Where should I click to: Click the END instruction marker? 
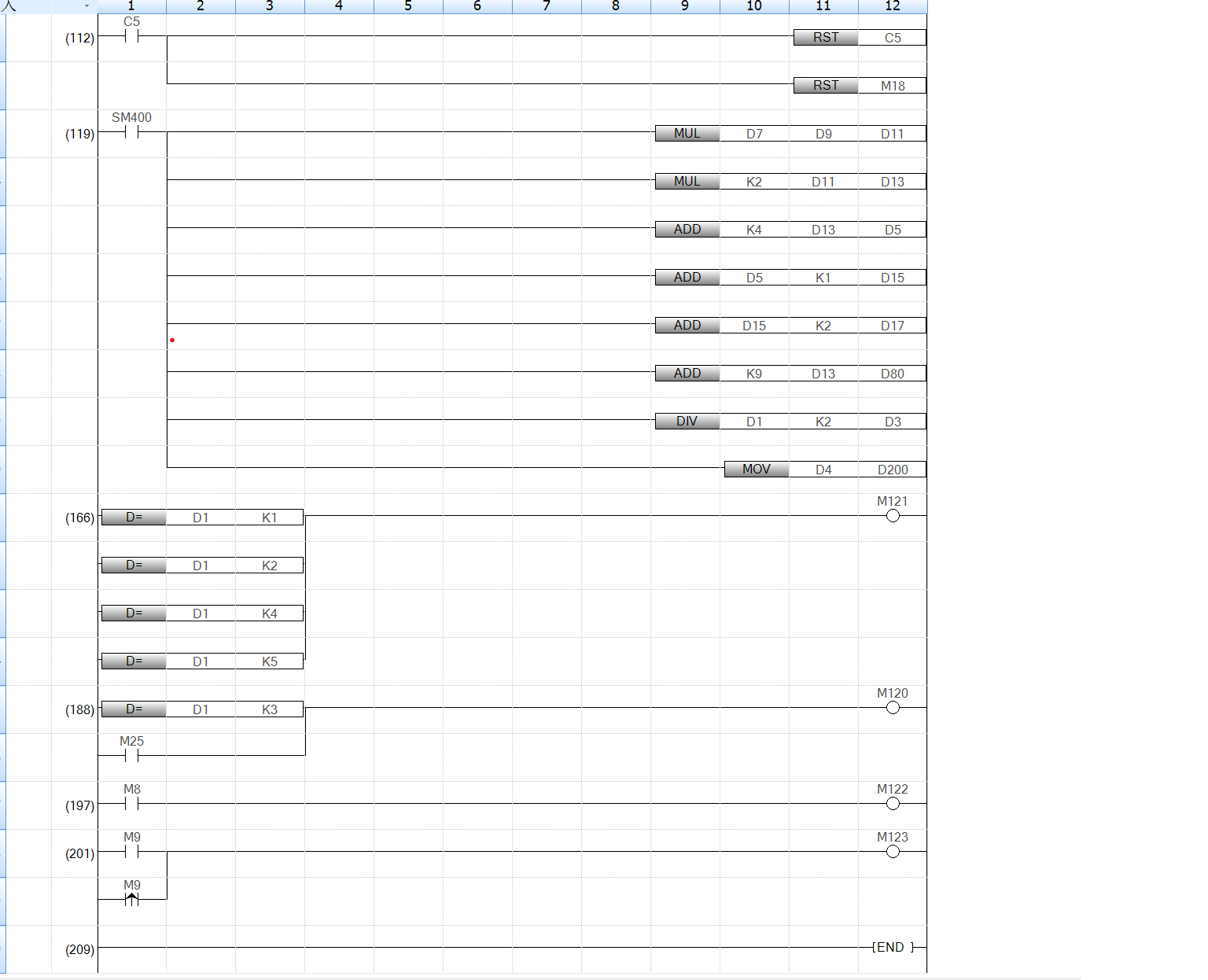pyautogui.click(x=891, y=948)
